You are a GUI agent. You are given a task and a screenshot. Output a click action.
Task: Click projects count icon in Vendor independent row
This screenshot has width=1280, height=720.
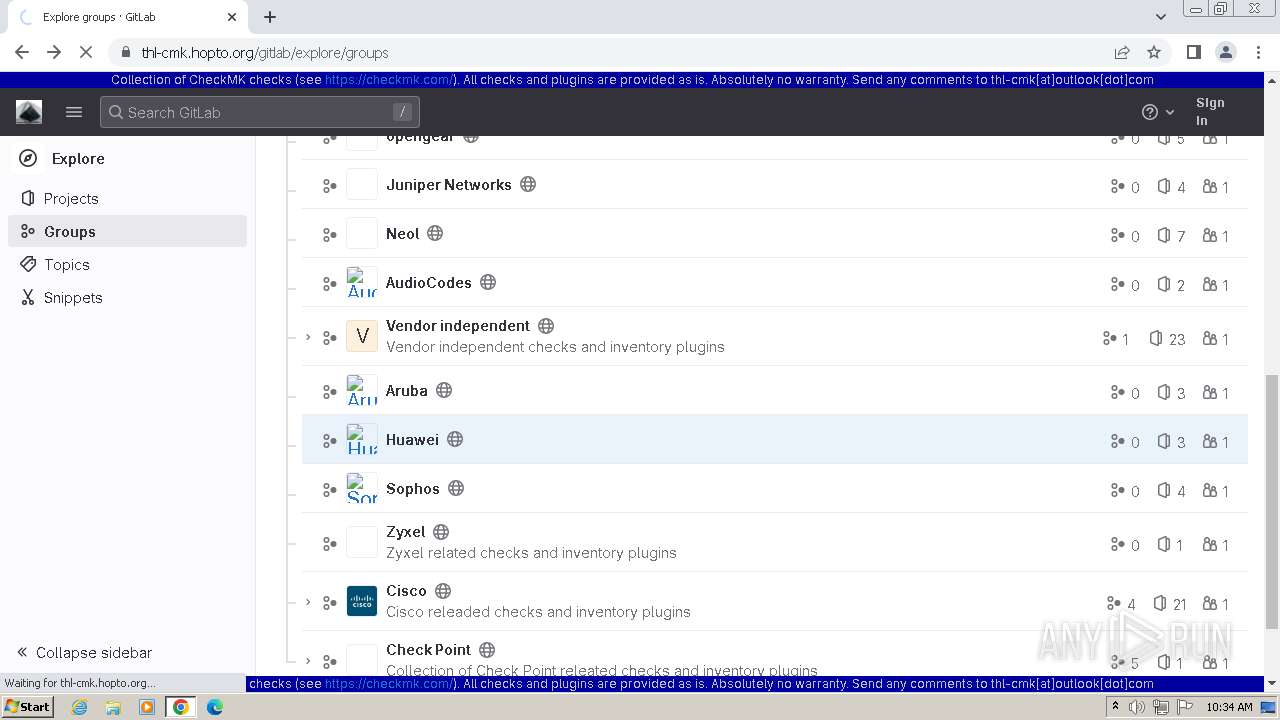click(x=1156, y=338)
